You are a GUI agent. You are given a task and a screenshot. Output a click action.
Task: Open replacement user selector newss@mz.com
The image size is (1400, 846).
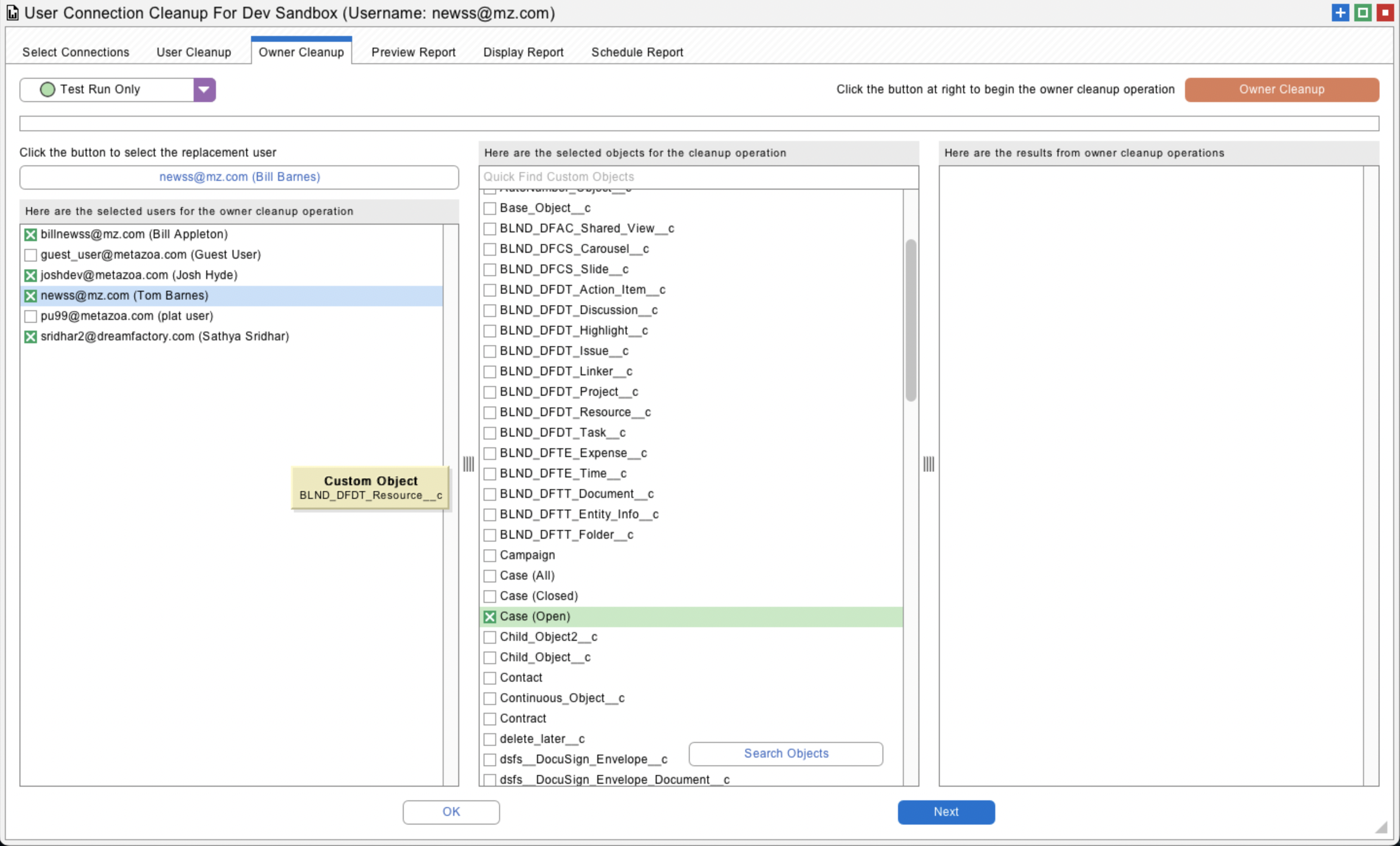(x=239, y=177)
